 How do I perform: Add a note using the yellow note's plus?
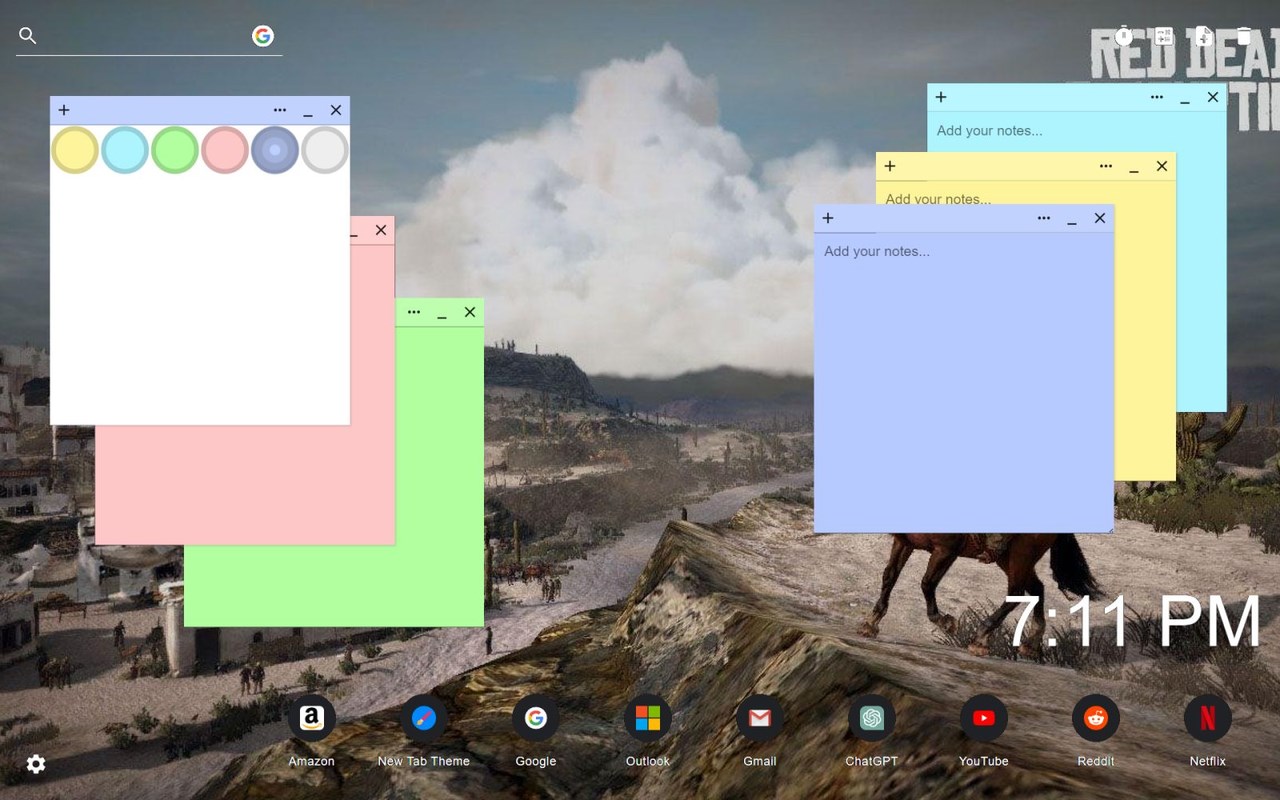(890, 166)
